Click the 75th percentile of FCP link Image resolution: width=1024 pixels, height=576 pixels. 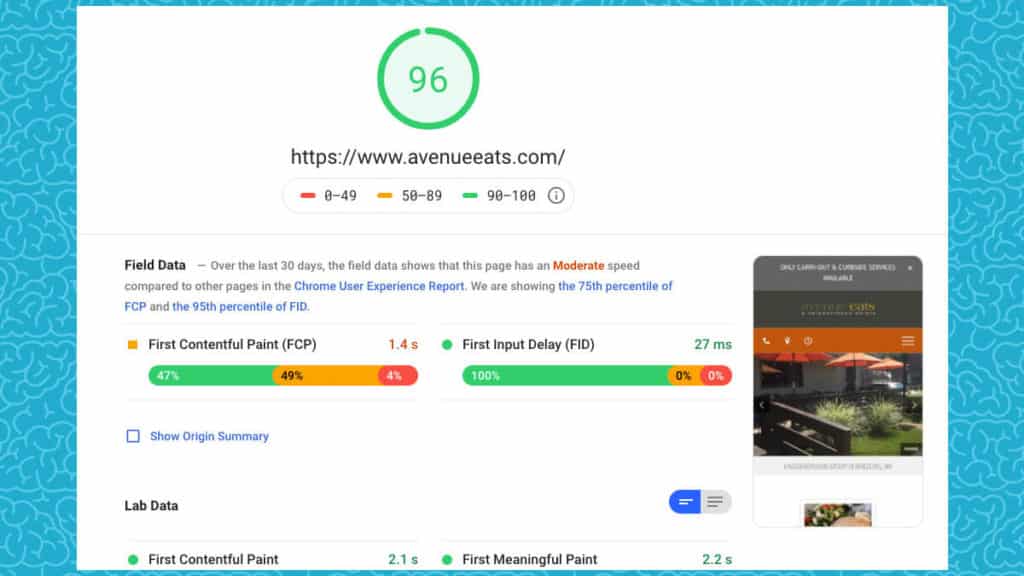[x=615, y=286]
